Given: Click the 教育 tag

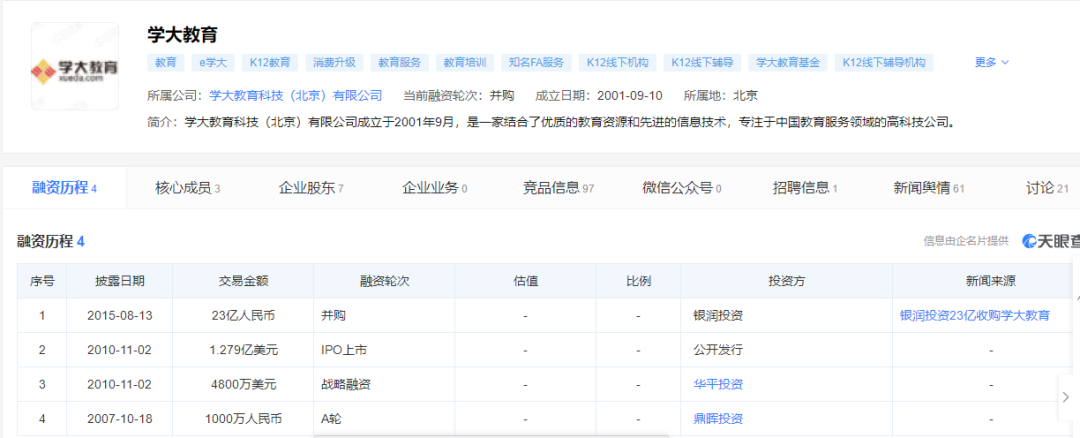Looking at the screenshot, I should click(165, 63).
